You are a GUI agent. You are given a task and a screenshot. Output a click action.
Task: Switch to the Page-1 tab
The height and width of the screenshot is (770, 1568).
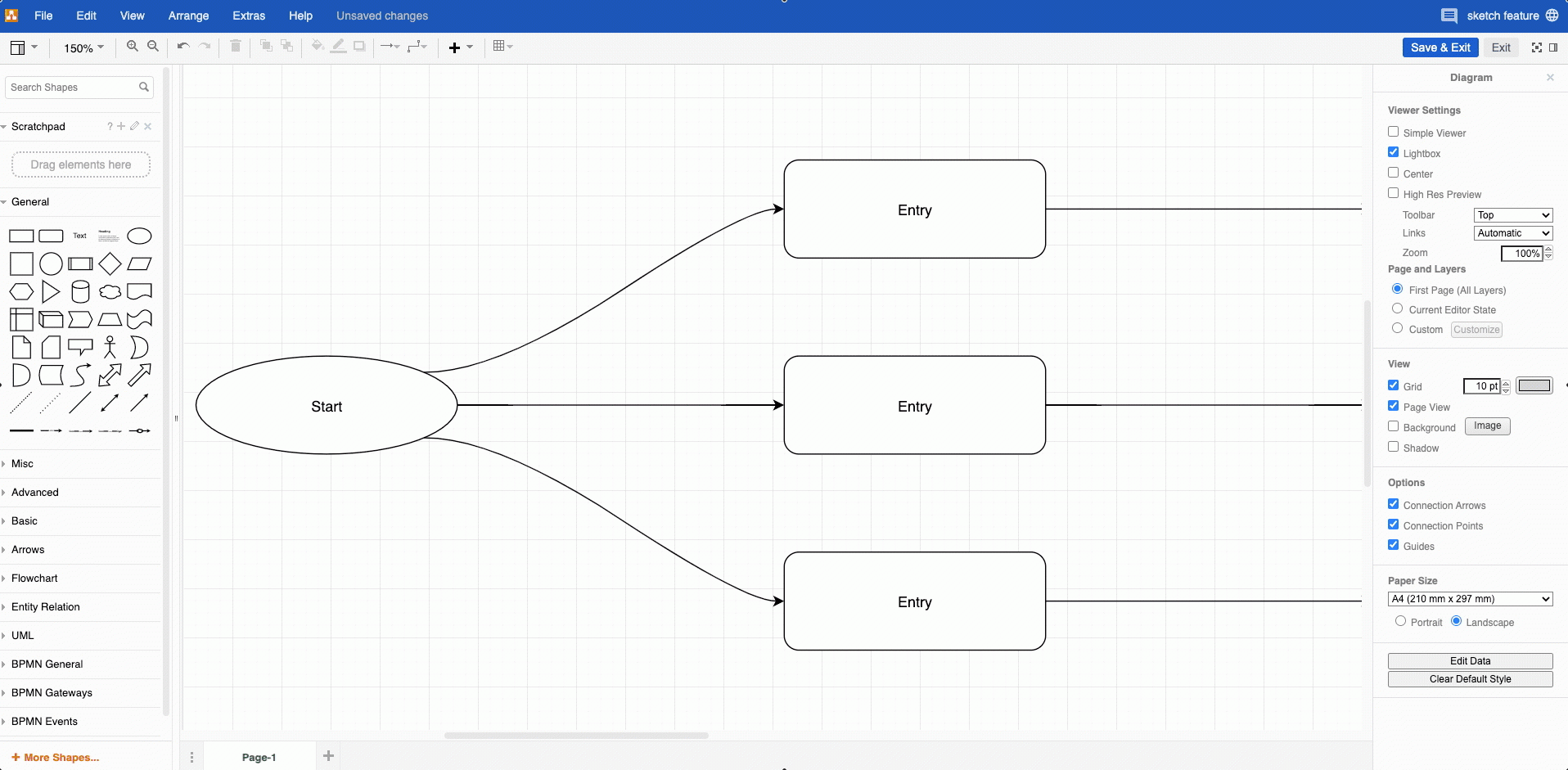[x=259, y=757]
